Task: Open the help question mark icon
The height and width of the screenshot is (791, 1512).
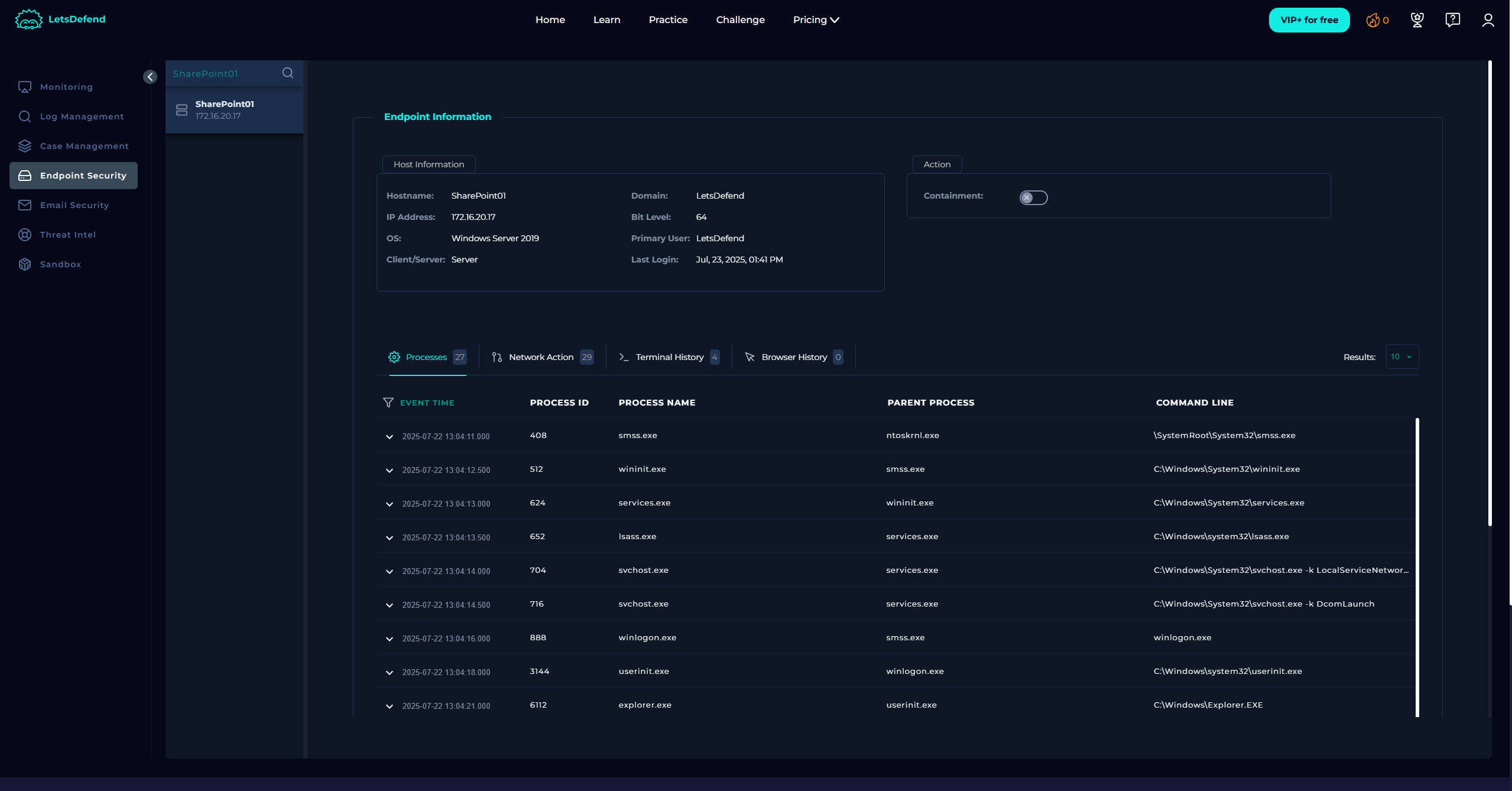Action: [1453, 20]
